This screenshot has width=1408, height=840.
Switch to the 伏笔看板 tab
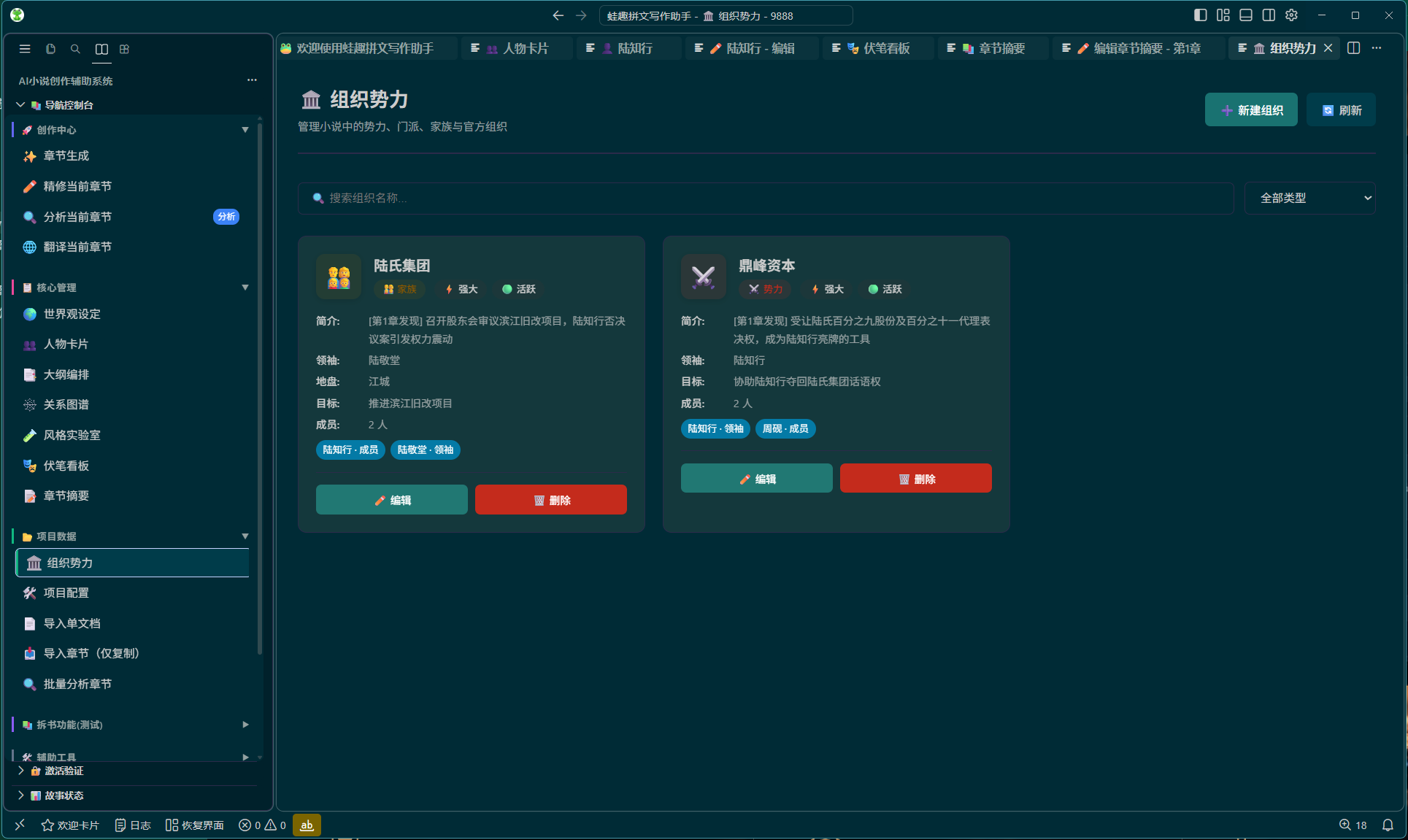click(x=879, y=48)
